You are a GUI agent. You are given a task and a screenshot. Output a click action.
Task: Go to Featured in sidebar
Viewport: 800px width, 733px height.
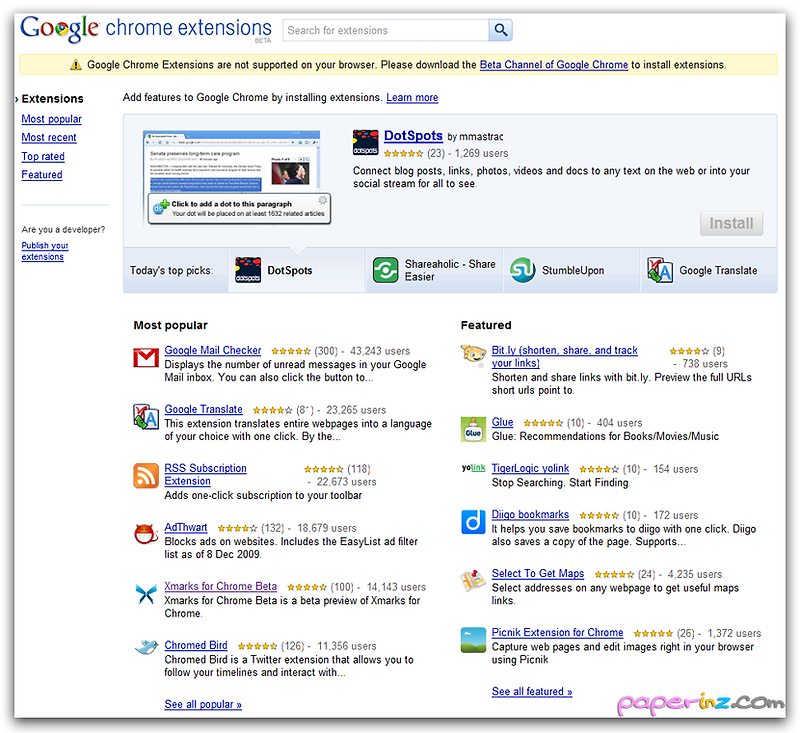tap(42, 174)
